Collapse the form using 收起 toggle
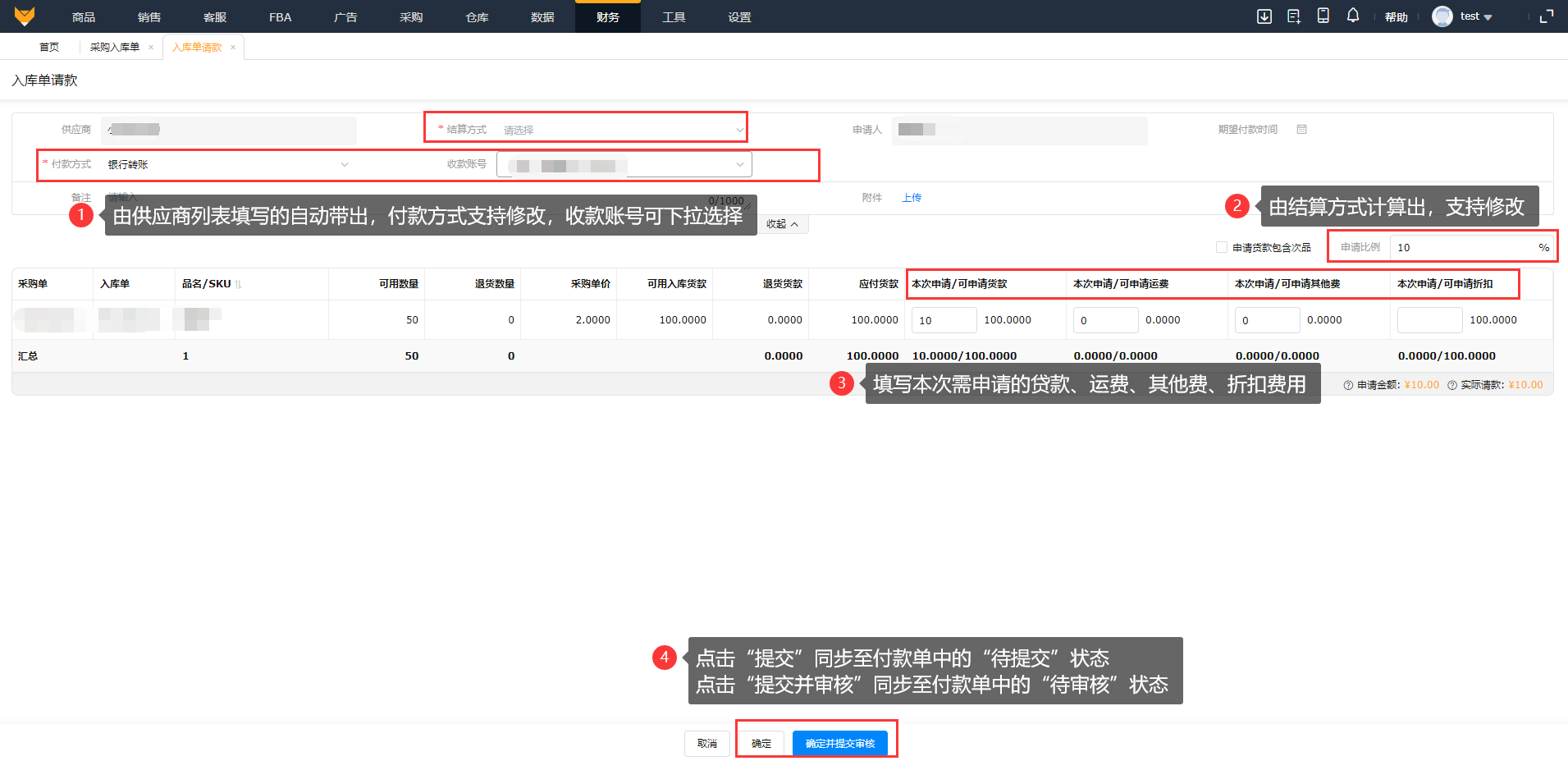Viewport: 1568px width, 761px height. coord(782,224)
